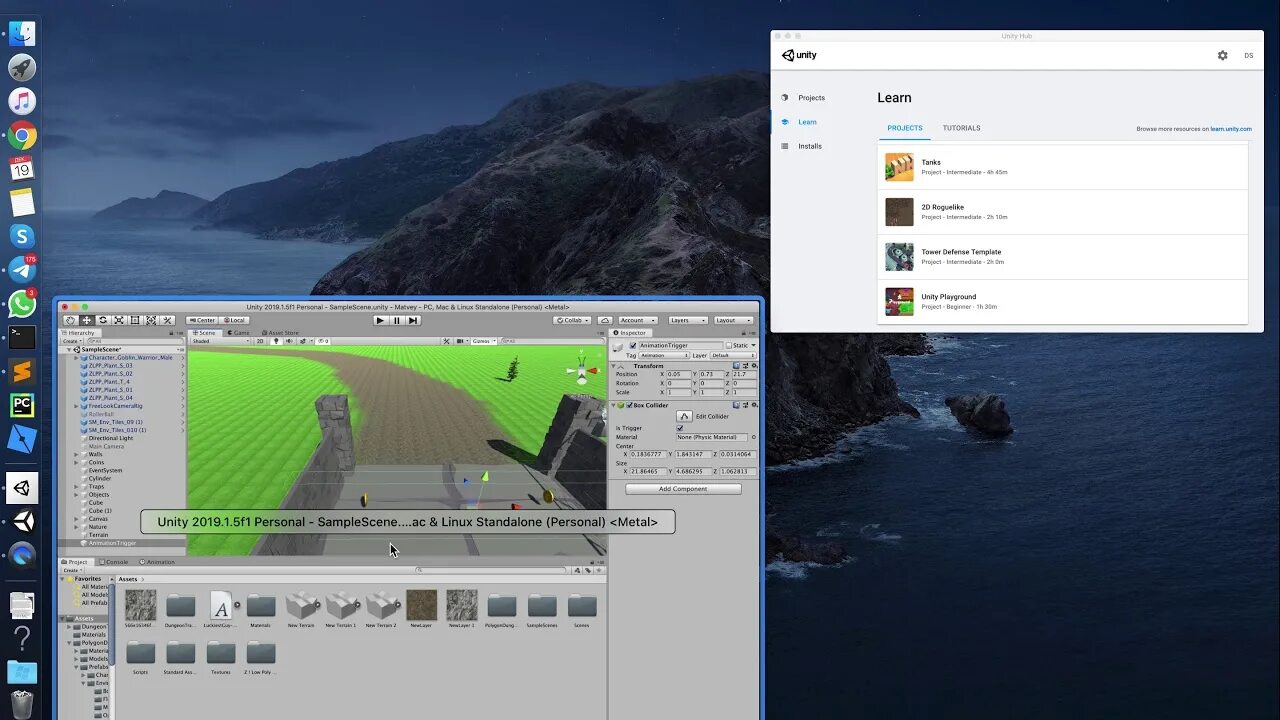Open the Account dropdown
Image resolution: width=1280 pixels, height=720 pixels.
tap(638, 320)
